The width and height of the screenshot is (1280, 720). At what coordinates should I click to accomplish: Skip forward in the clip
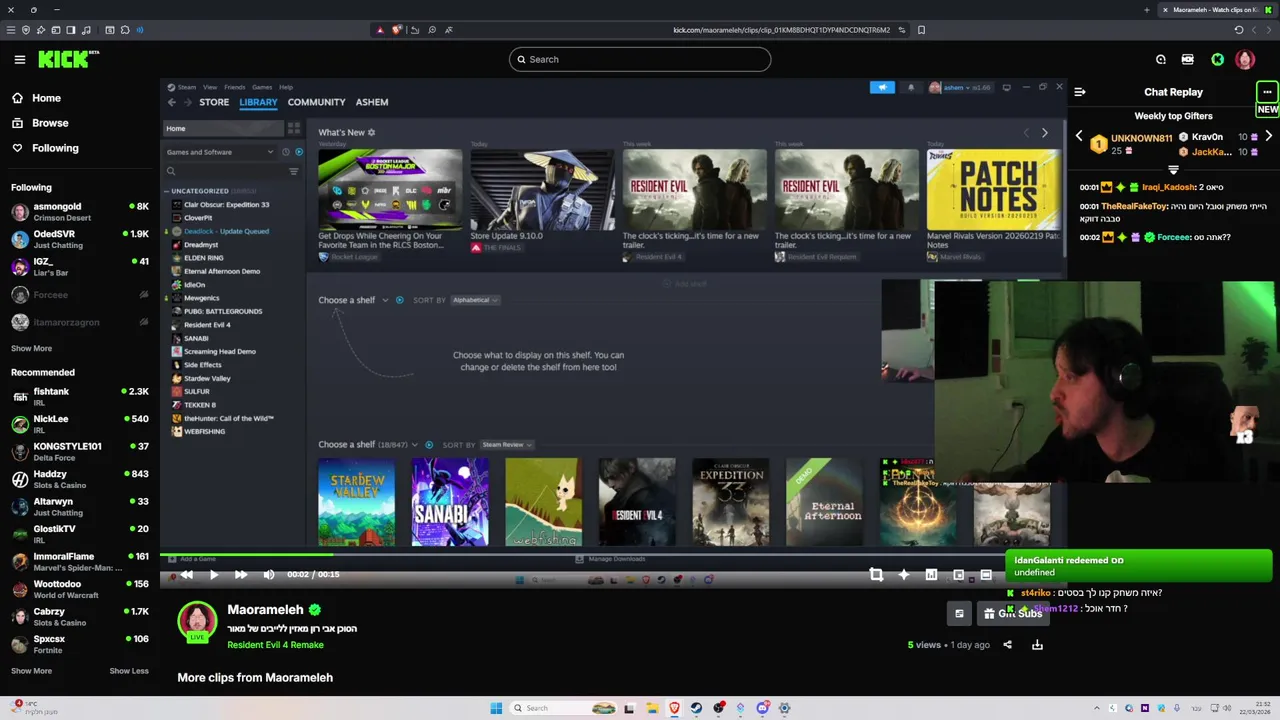[240, 575]
